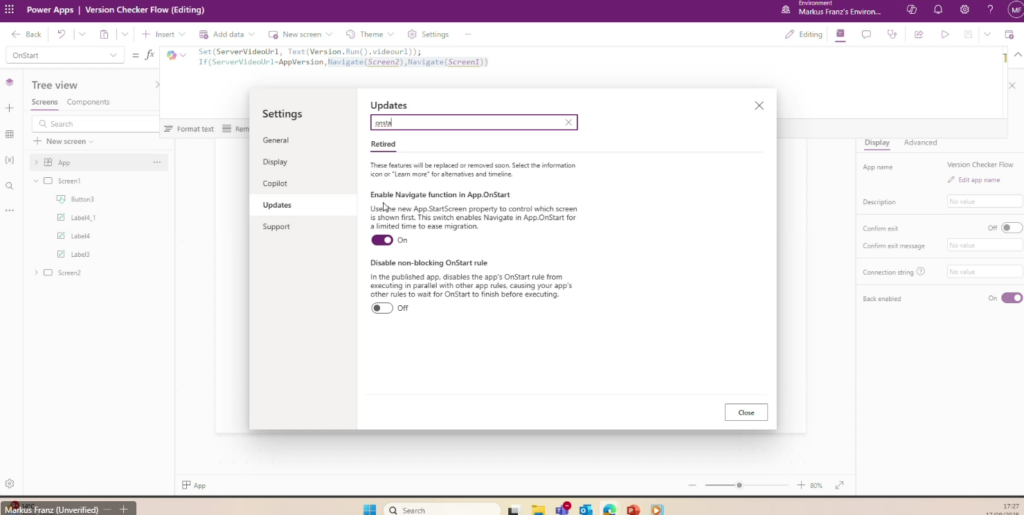This screenshot has width=1024, height=515.
Task: Switch to the Components tab
Action: coord(88,102)
